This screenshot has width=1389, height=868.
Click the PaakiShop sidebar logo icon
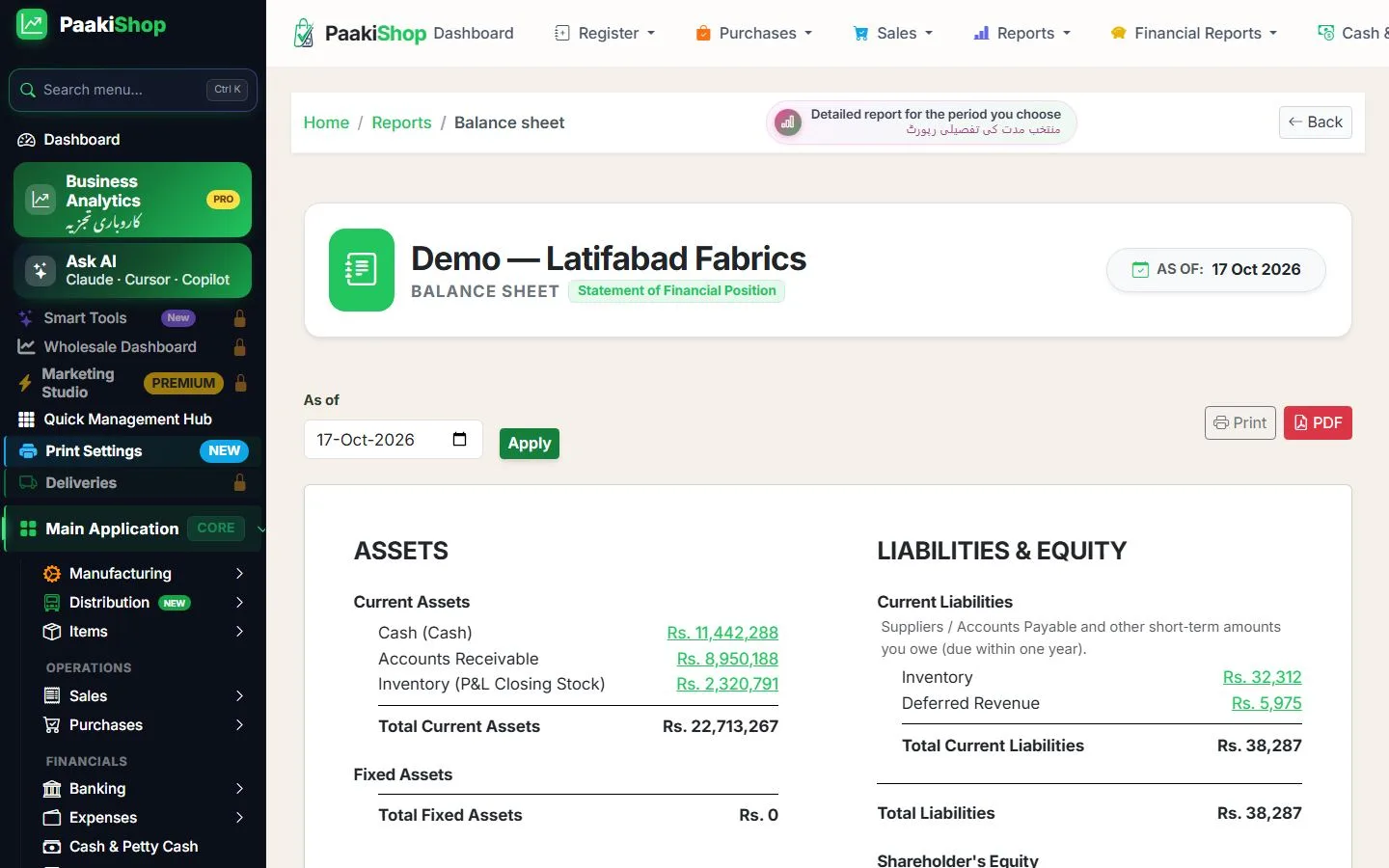(32, 24)
